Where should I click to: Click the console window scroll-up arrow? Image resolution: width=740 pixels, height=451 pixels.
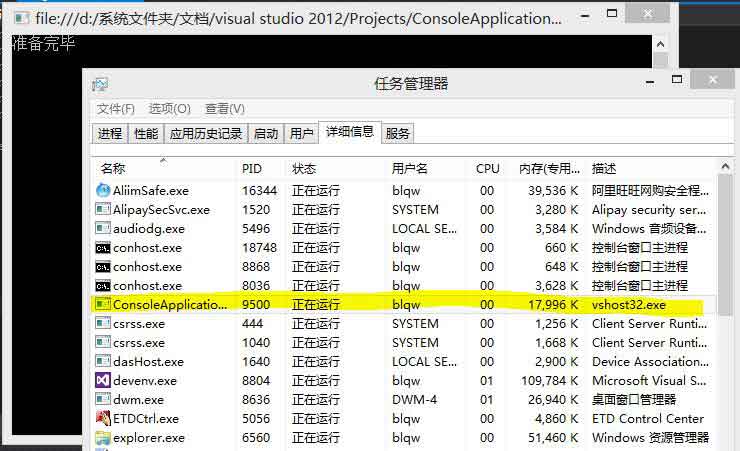[x=661, y=44]
